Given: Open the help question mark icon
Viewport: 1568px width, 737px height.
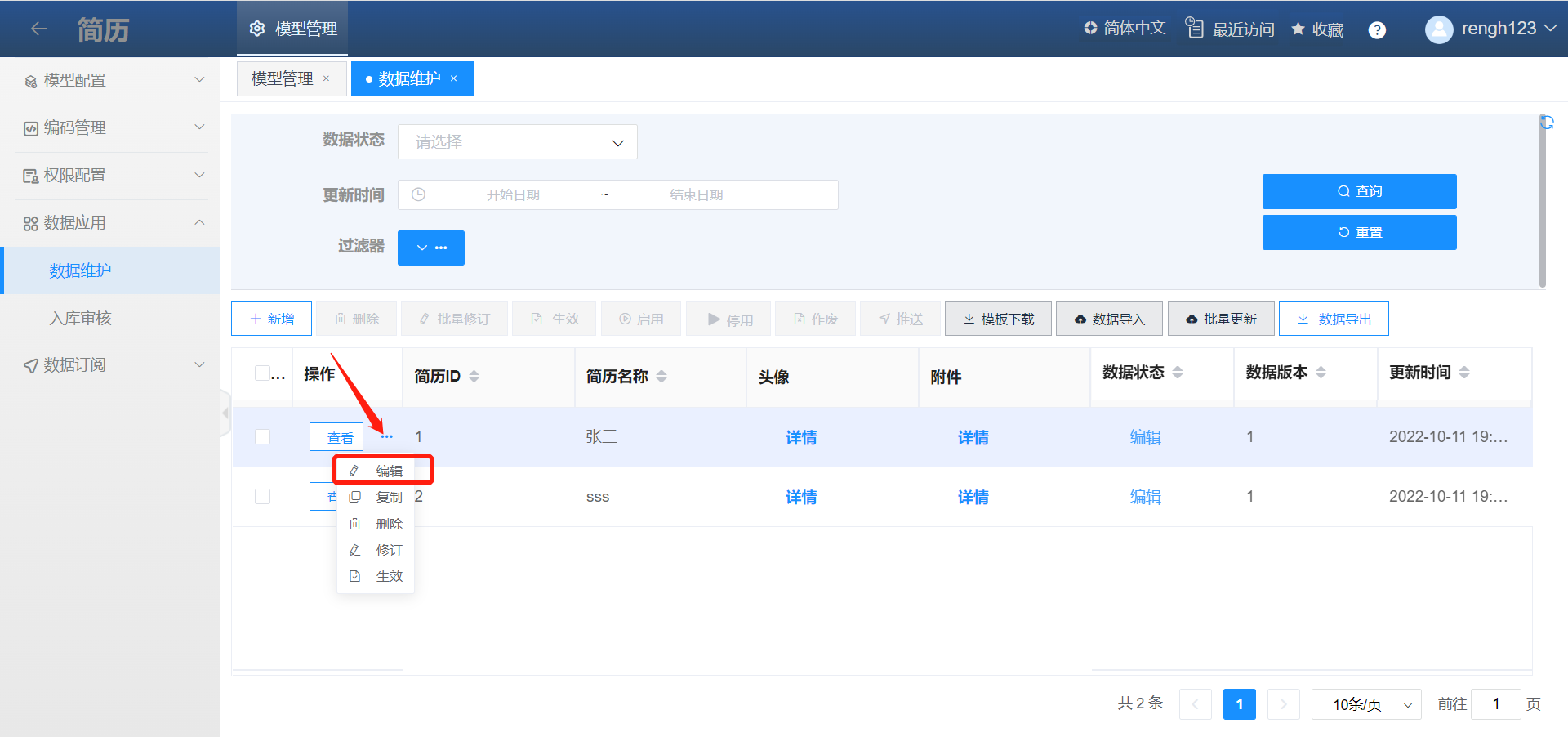Looking at the screenshot, I should [1377, 30].
